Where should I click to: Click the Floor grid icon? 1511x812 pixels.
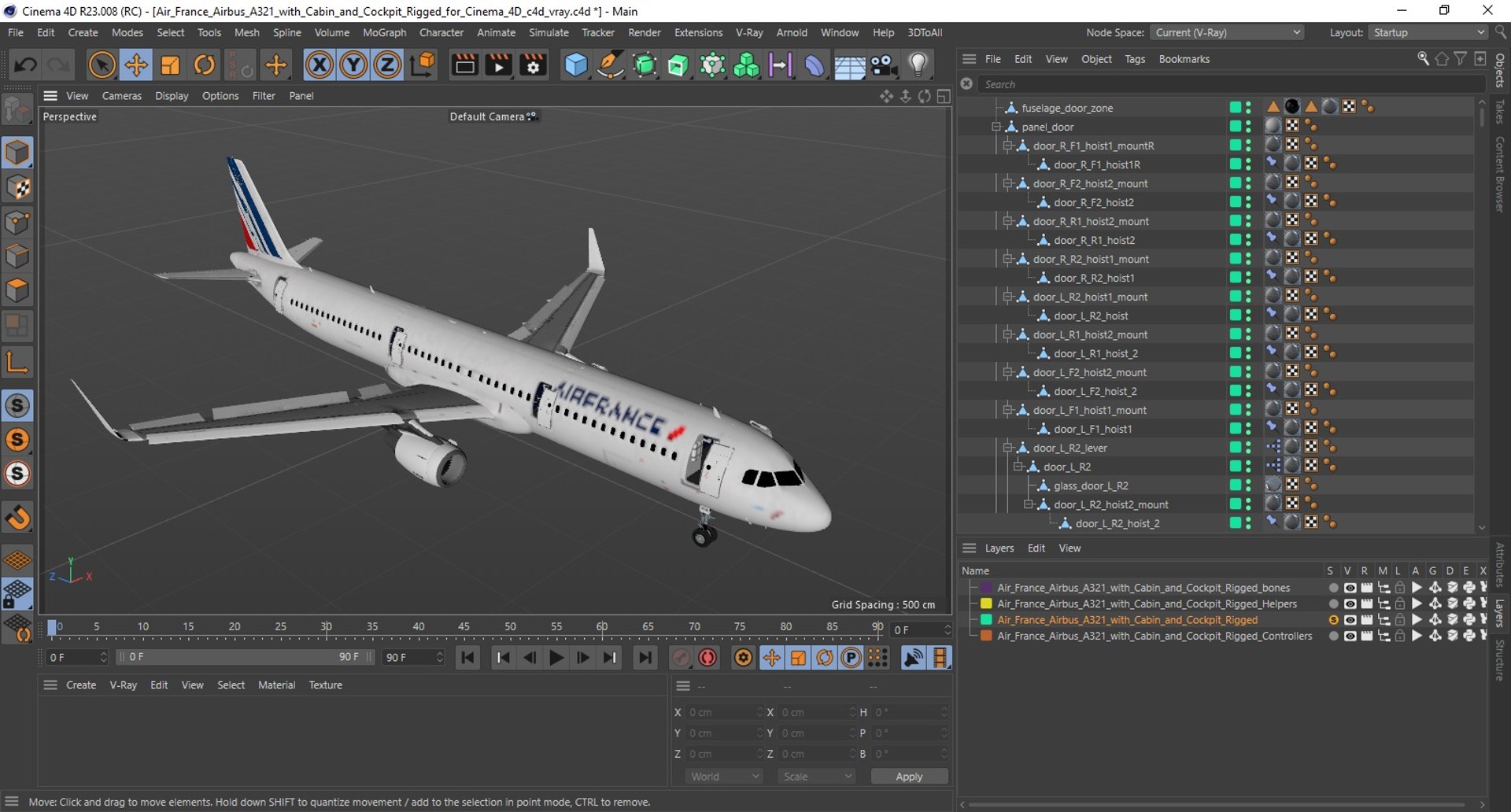tap(849, 67)
